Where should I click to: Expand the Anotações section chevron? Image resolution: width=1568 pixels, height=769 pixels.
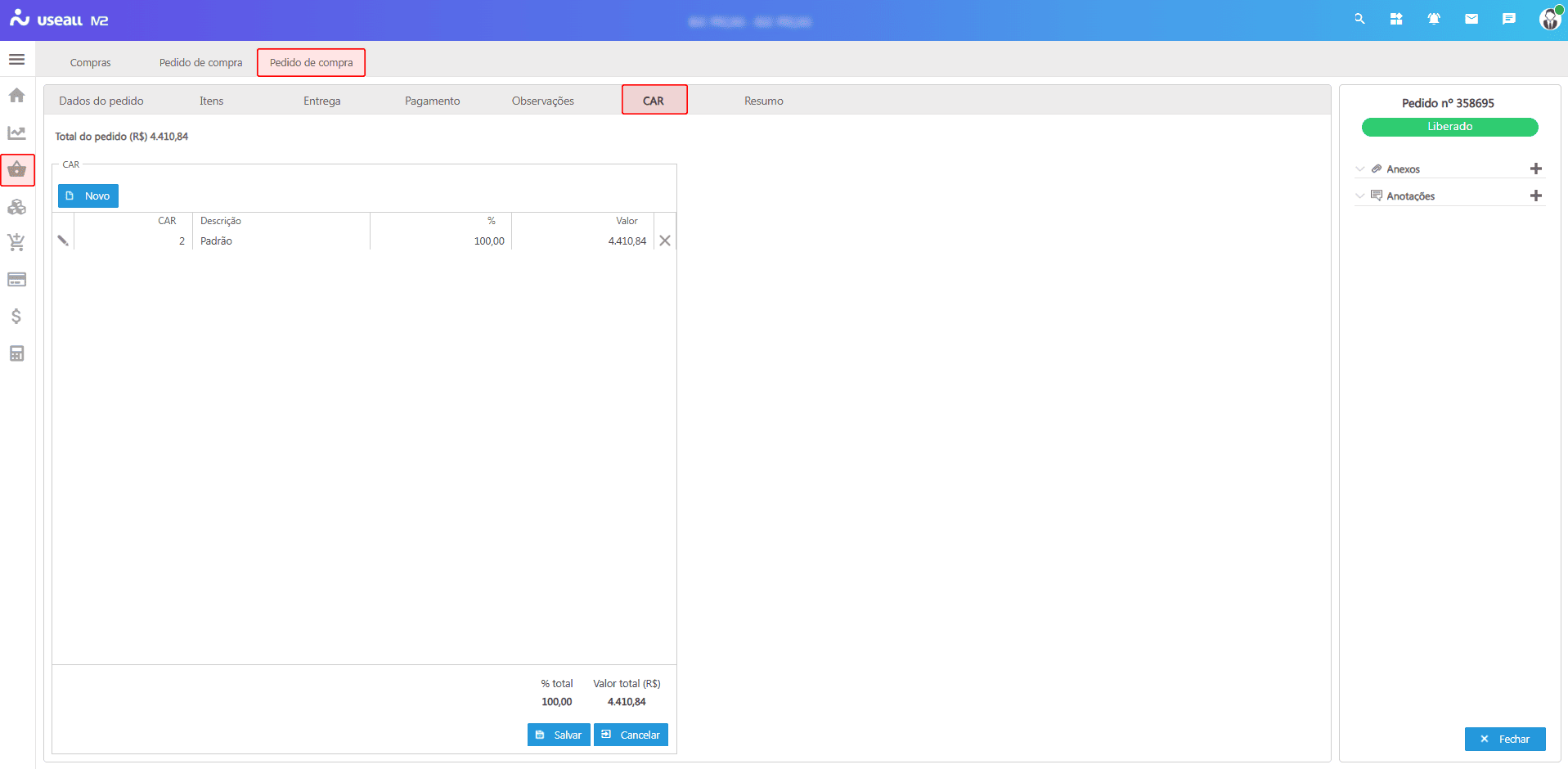(1360, 196)
